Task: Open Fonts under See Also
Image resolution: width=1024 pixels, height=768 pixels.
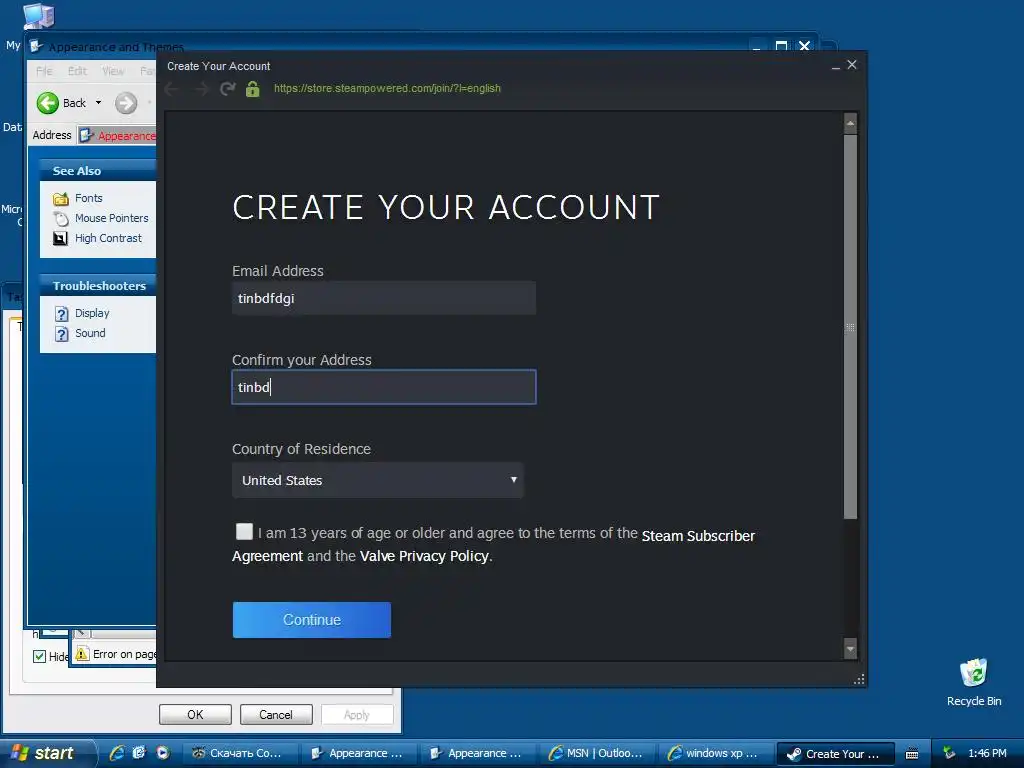Action: (89, 198)
